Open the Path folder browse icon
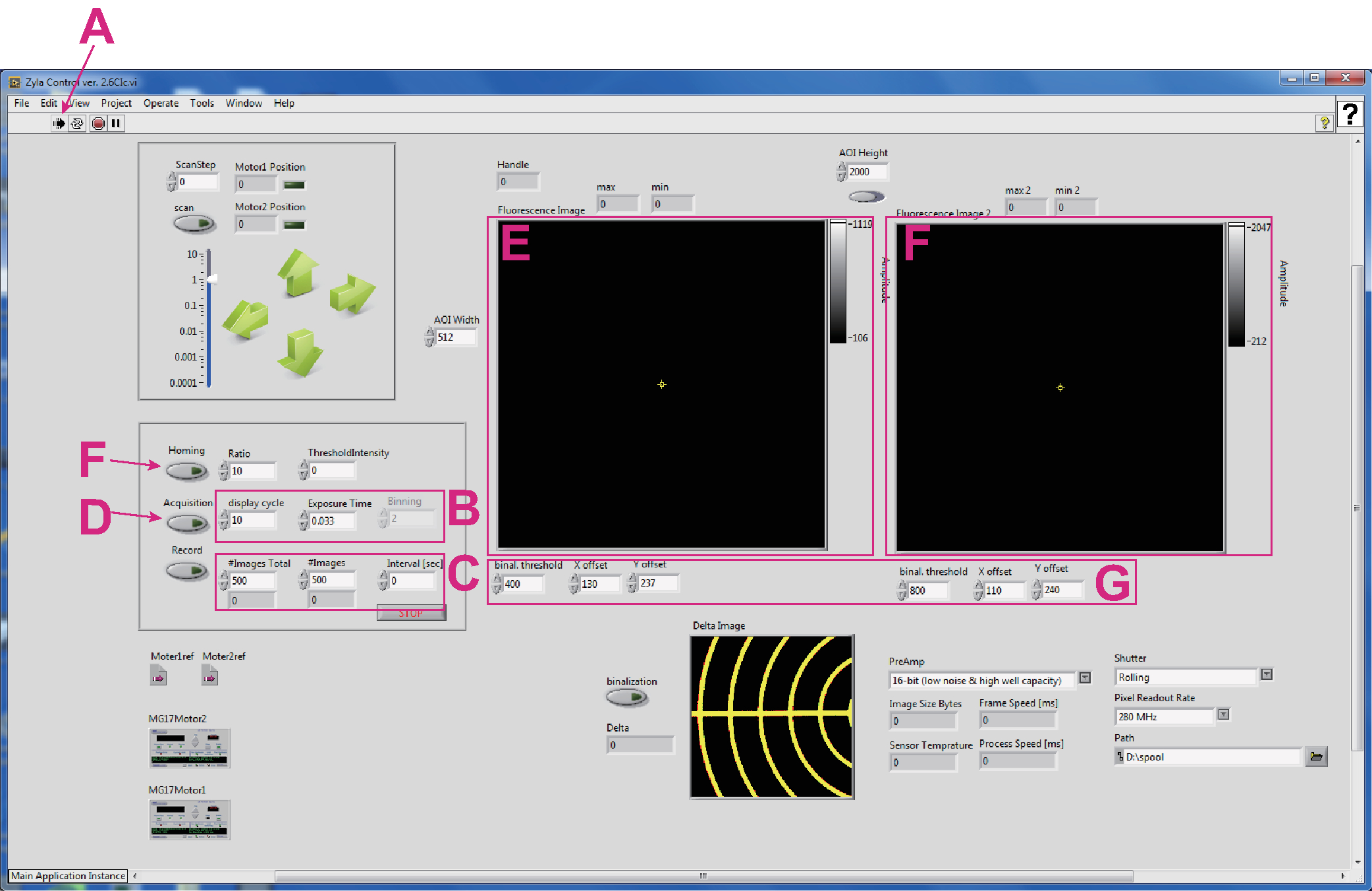This screenshot has height=891, width=1372. 1316,757
